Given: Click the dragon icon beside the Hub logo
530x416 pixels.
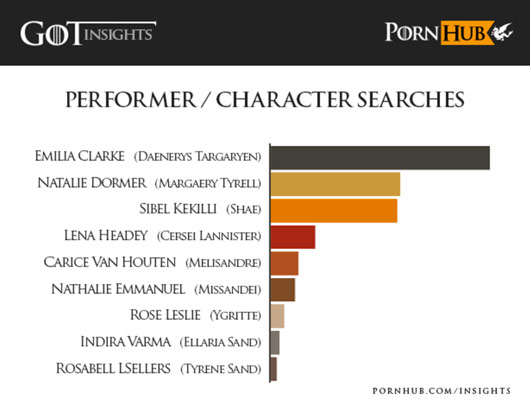Looking at the screenshot, I should [503, 33].
